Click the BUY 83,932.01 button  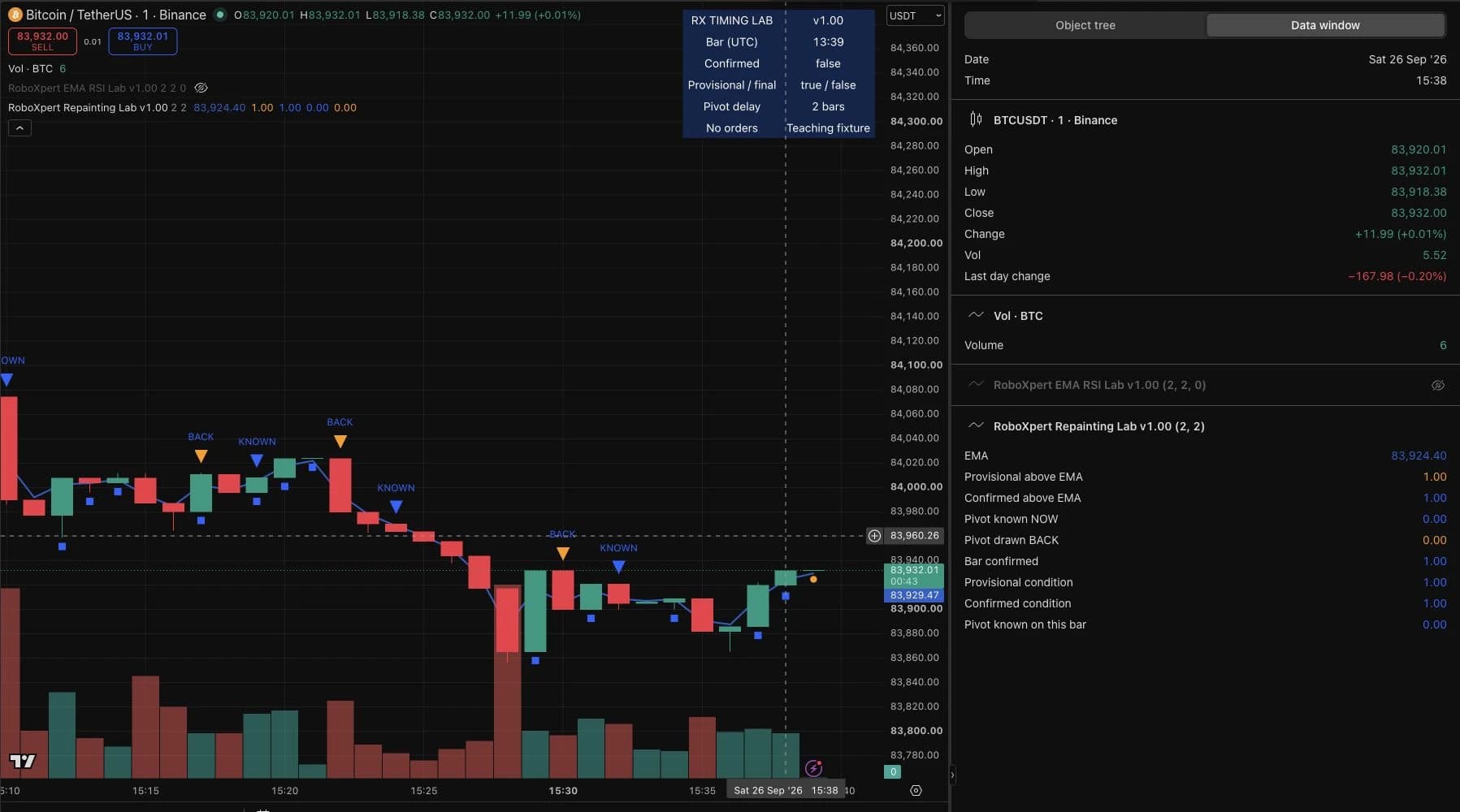[142, 41]
